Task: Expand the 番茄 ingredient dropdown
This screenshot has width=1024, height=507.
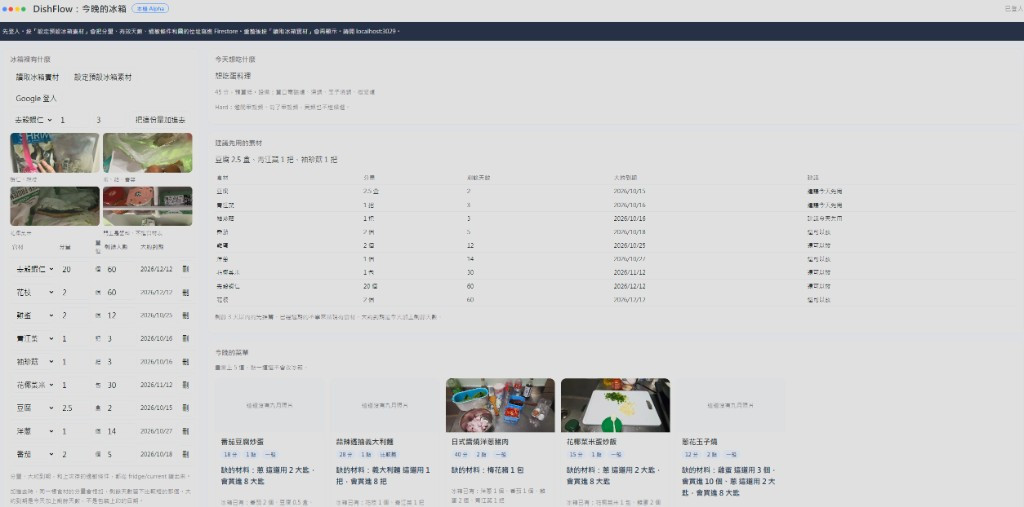Action: coord(33,454)
